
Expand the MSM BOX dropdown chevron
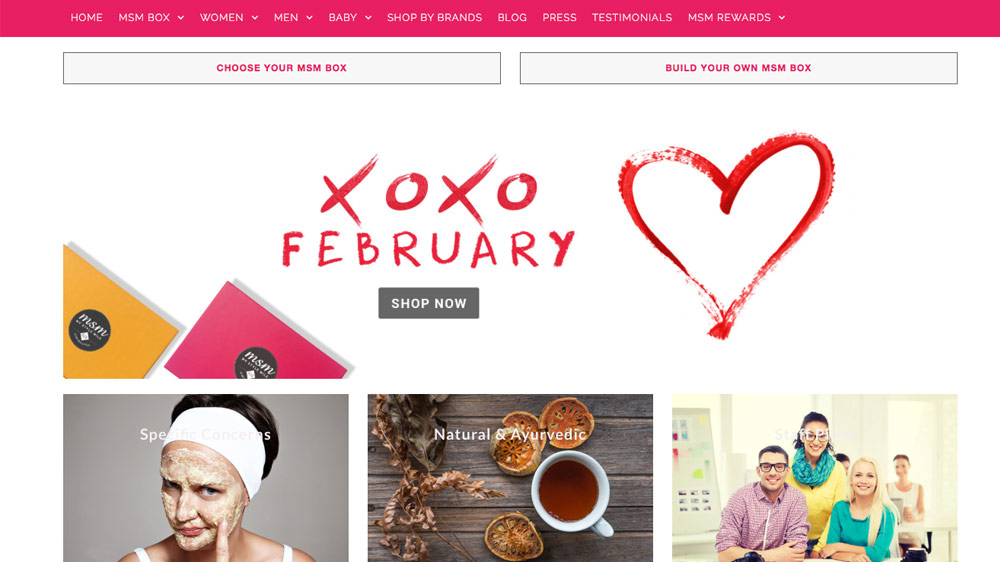[x=180, y=18]
